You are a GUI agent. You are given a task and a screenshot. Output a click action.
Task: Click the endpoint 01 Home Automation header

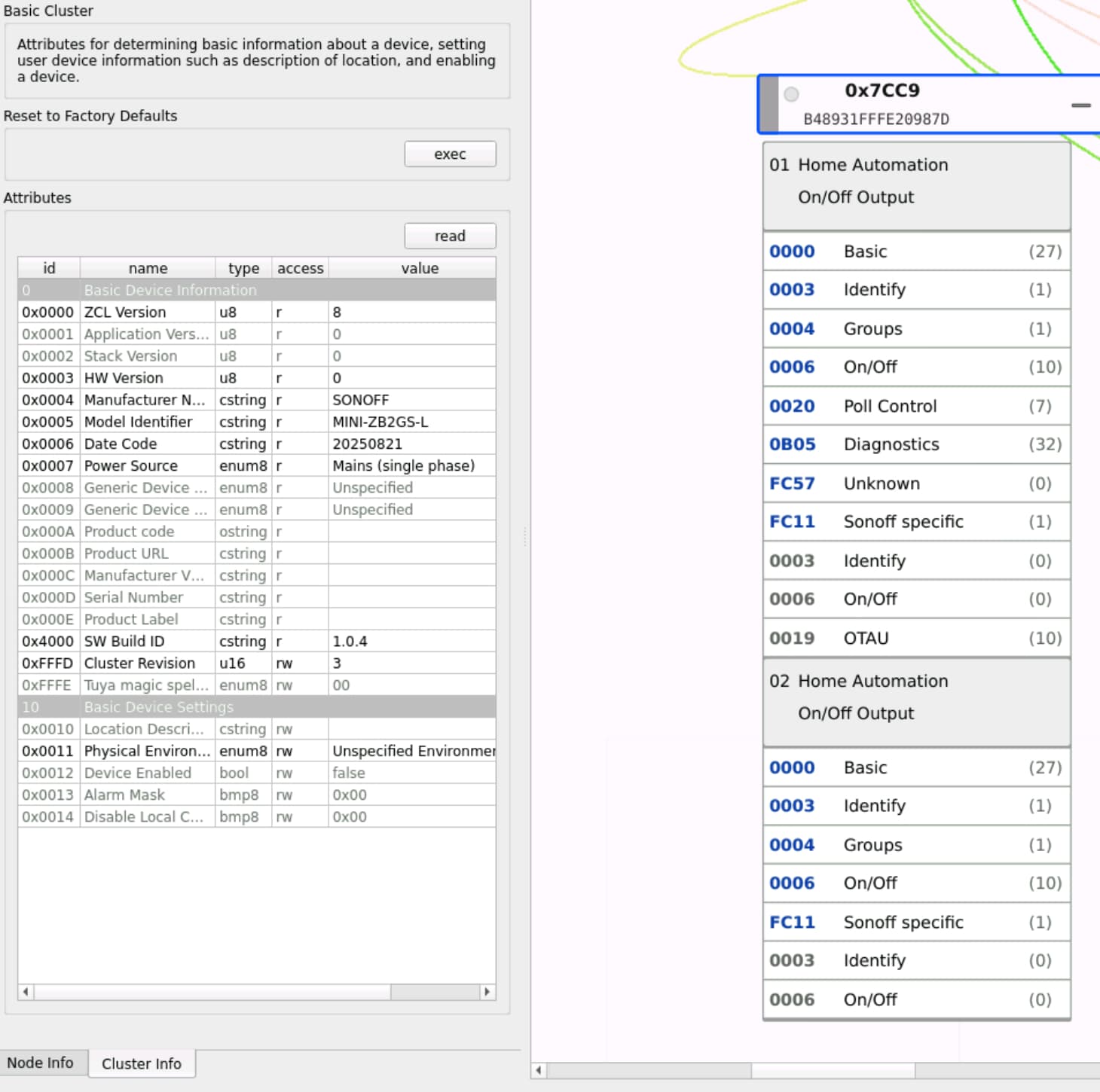coord(916,181)
